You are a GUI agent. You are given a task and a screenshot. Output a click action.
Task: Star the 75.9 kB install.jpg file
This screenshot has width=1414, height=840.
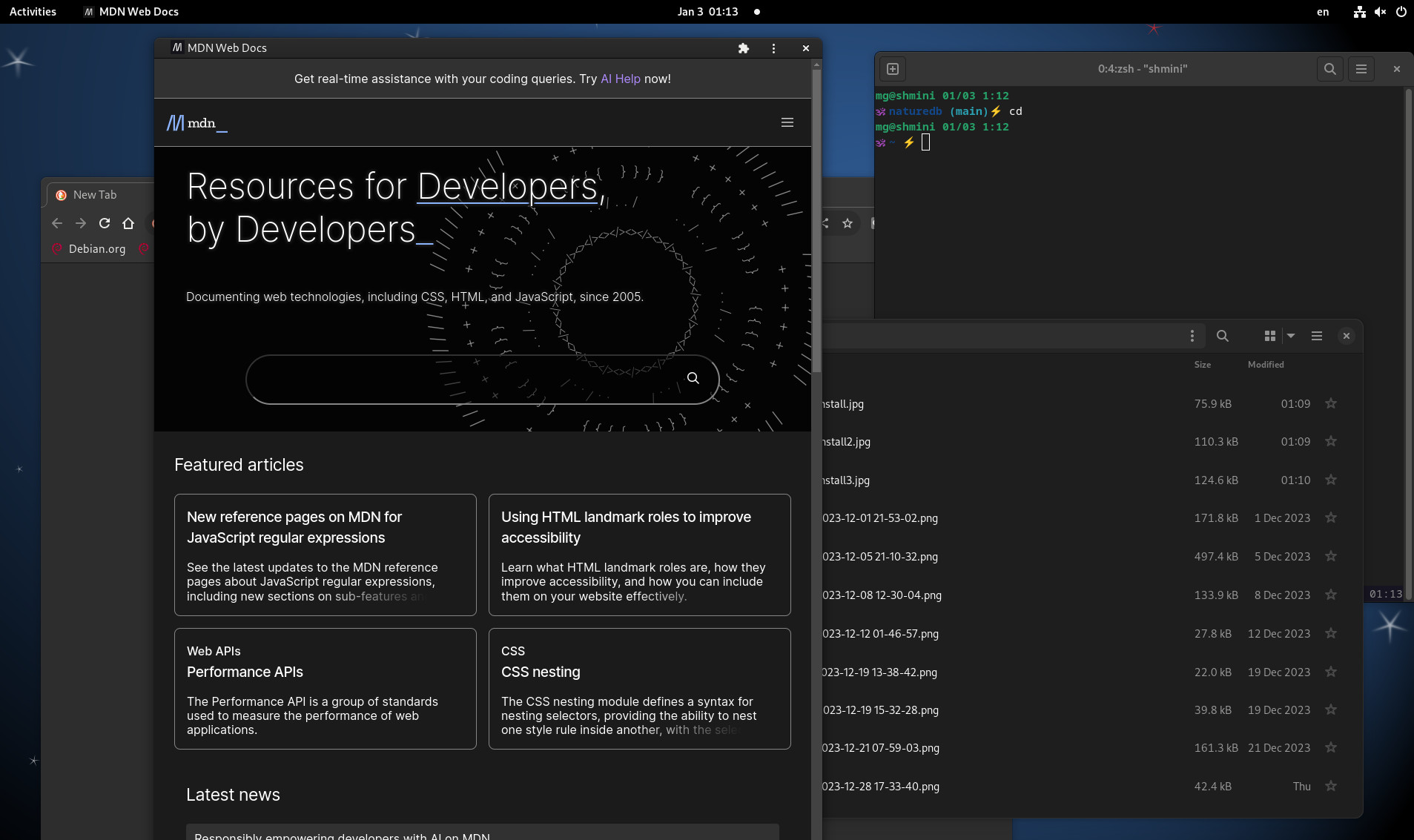(1331, 404)
